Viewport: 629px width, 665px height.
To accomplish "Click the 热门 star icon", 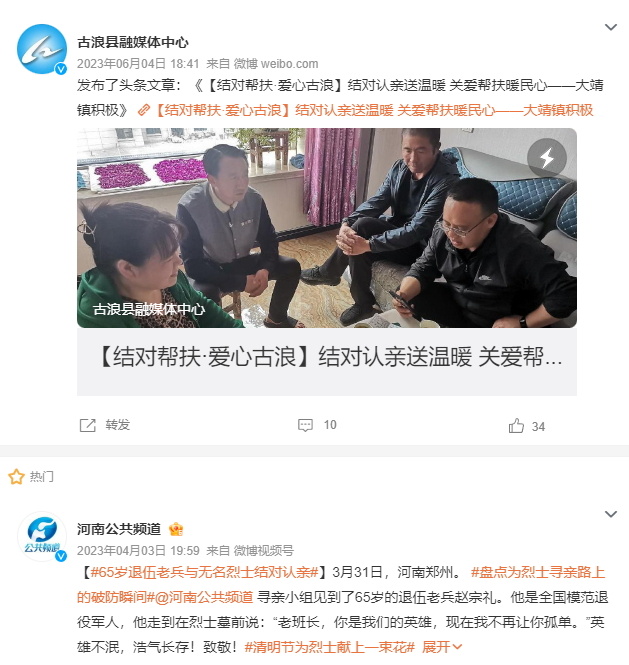I will click(x=16, y=477).
